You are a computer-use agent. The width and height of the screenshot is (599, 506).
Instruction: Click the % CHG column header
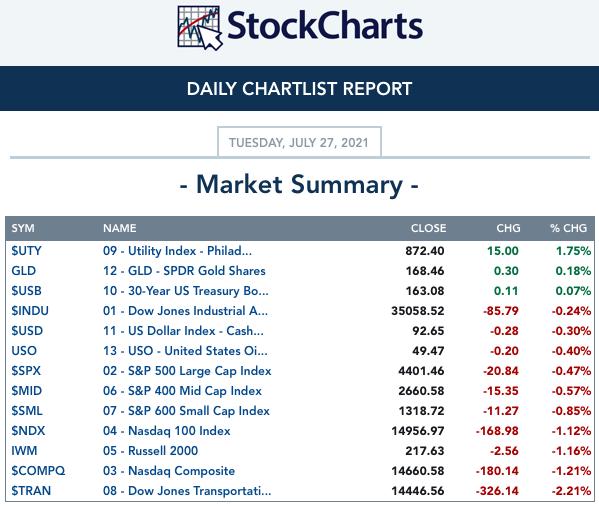pyautogui.click(x=568, y=228)
